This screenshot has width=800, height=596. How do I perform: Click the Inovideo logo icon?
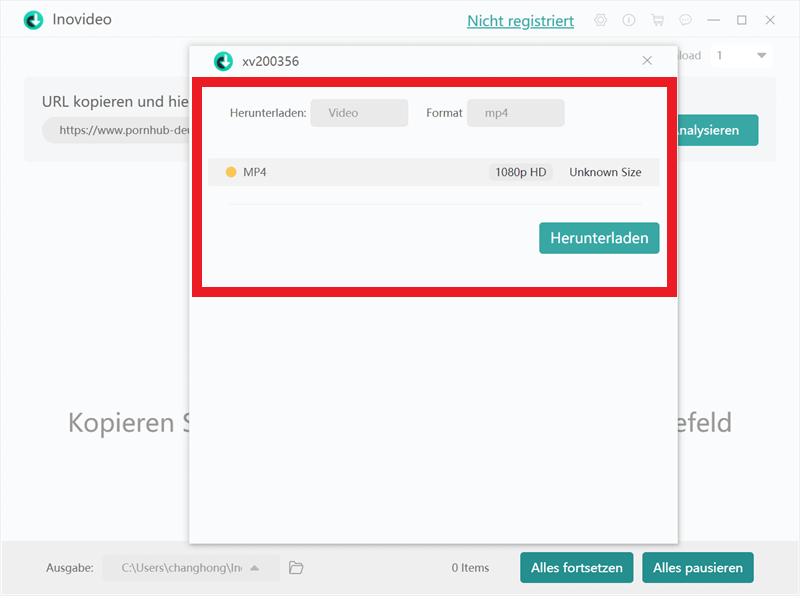(34, 20)
